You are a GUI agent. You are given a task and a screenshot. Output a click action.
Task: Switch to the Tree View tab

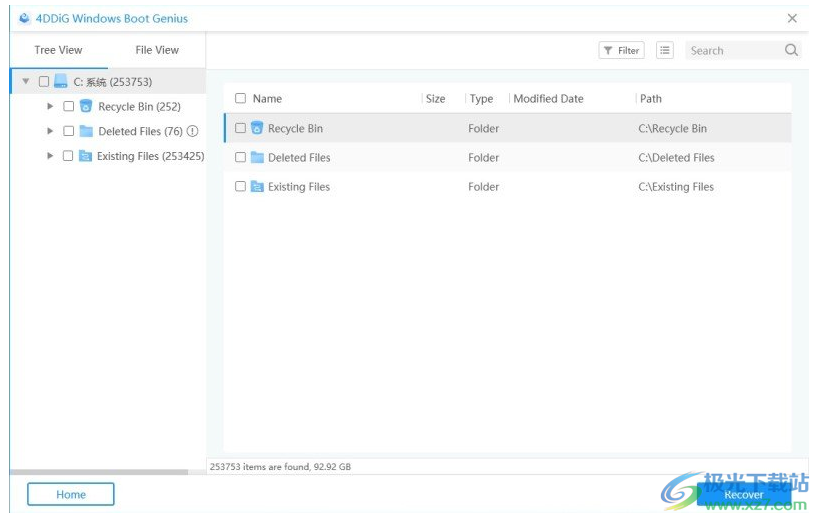(x=58, y=50)
